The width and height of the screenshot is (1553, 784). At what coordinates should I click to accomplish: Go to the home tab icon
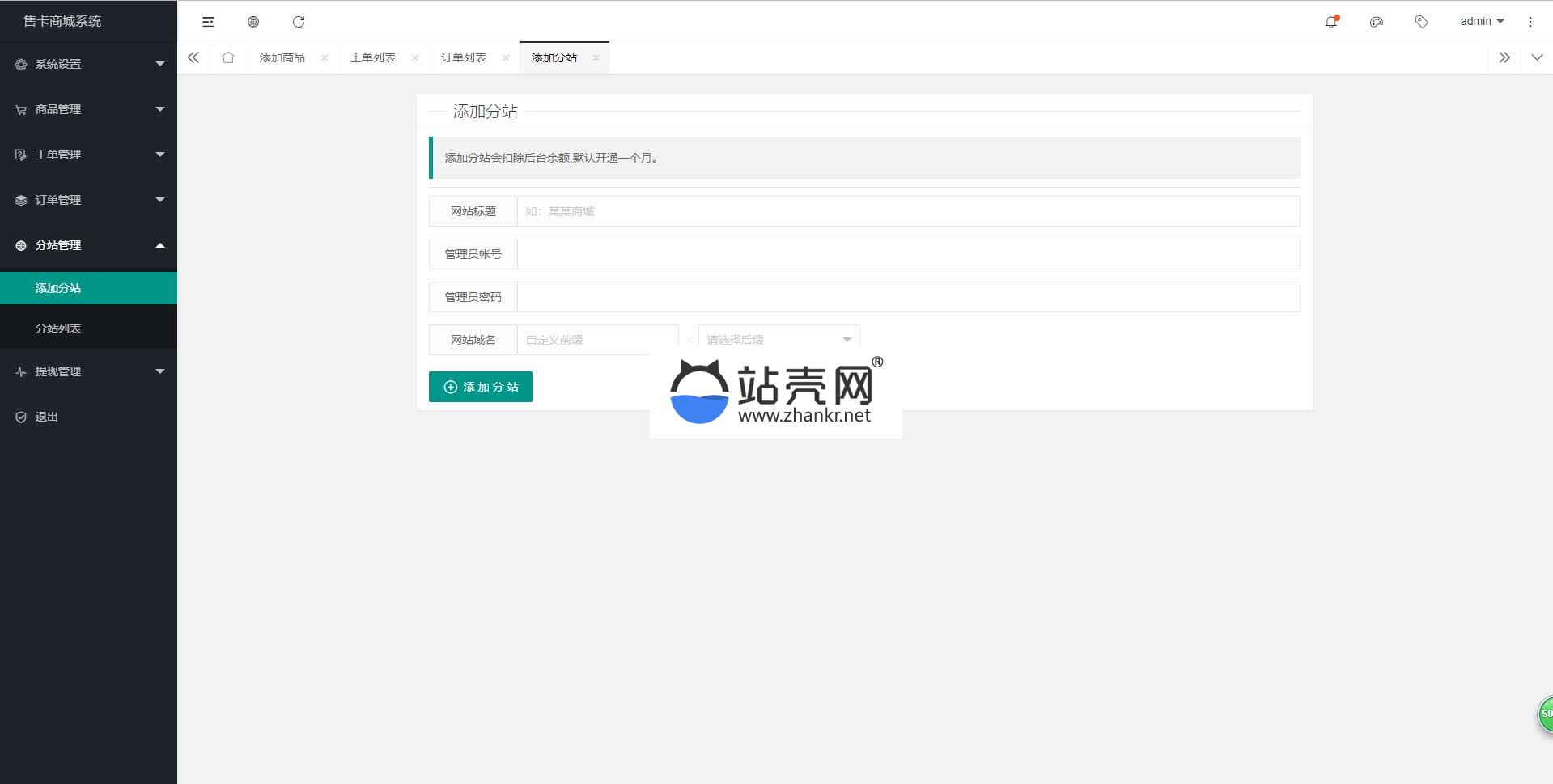(x=228, y=57)
